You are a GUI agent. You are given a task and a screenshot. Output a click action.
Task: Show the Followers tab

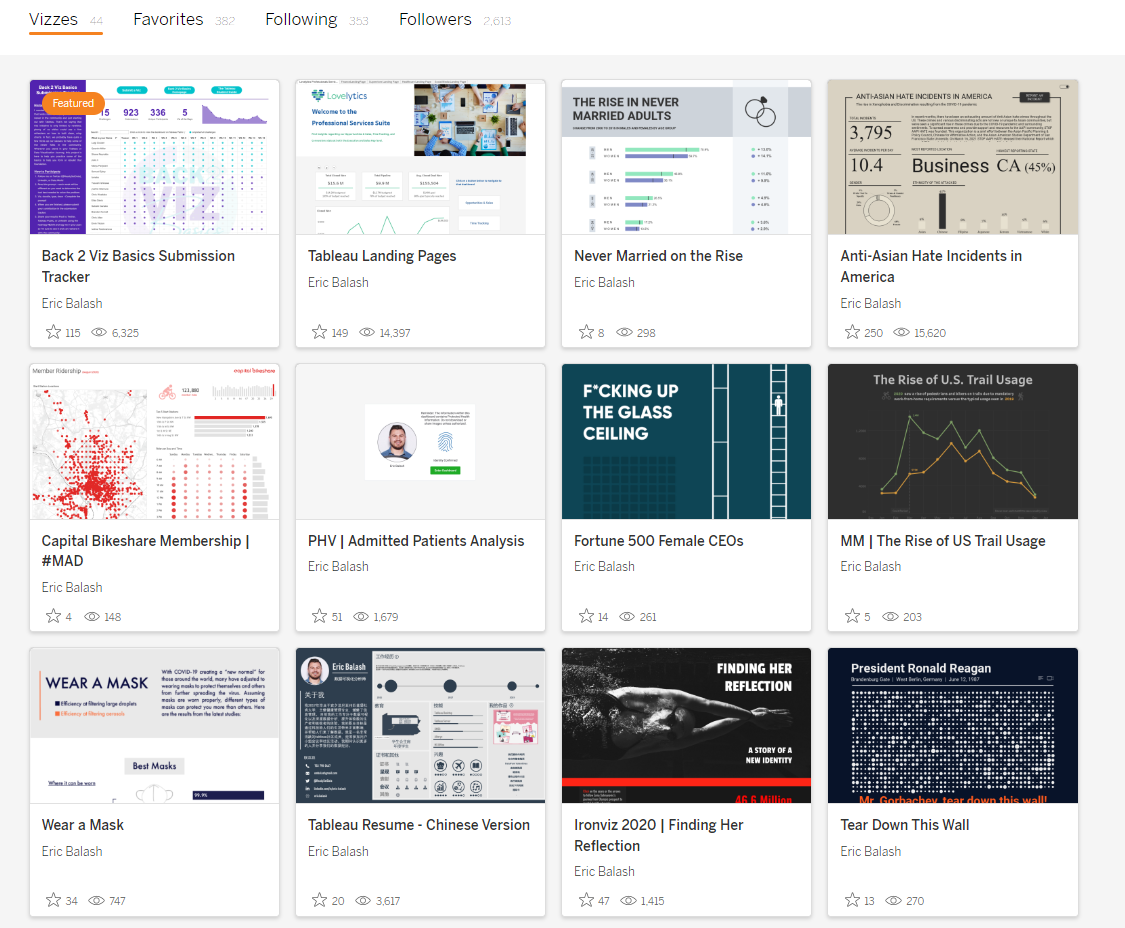[435, 19]
